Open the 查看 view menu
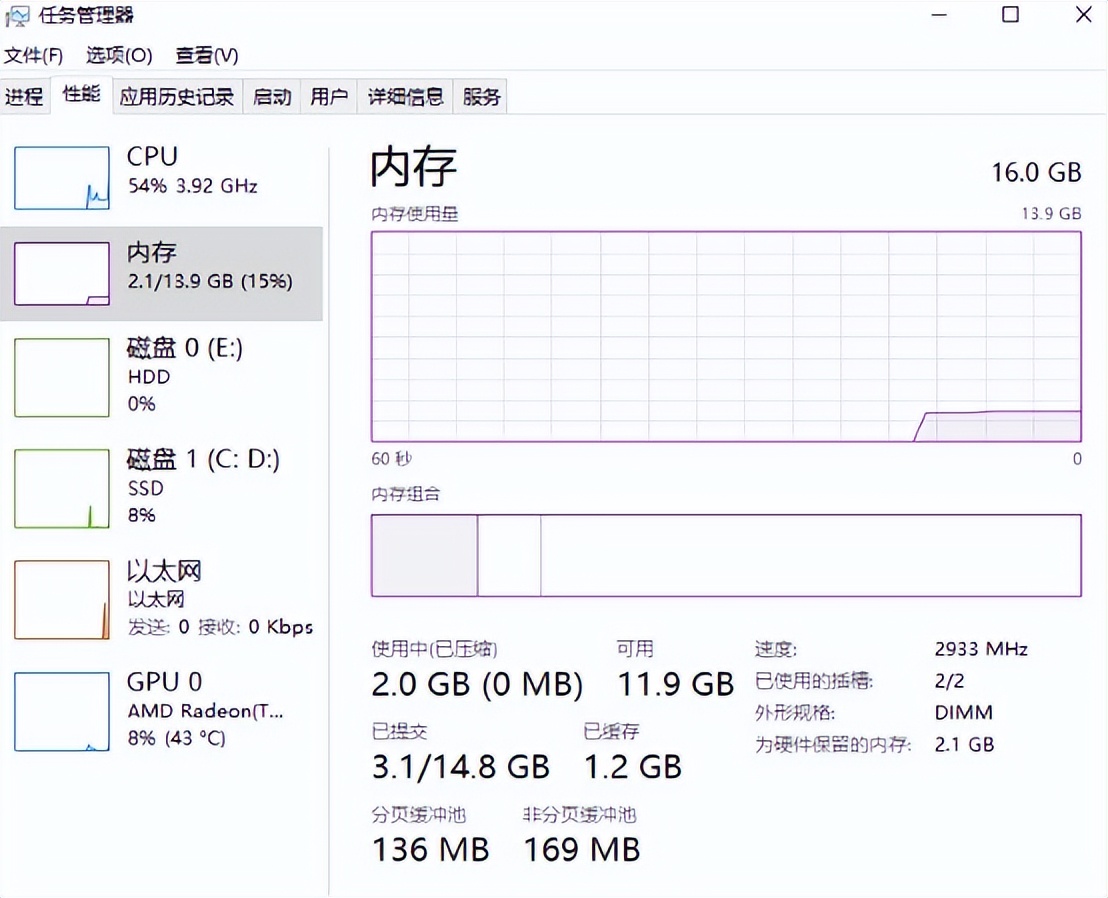 [x=204, y=55]
